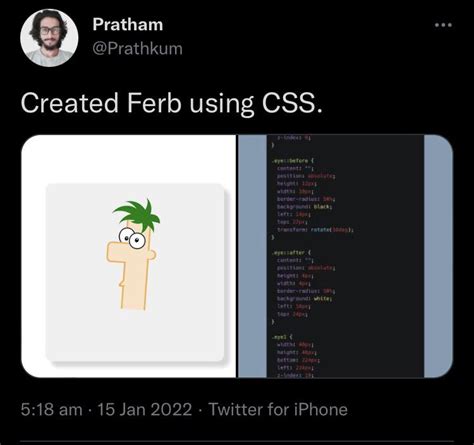
Task: Click the 15 Jan 2022 date
Action: pos(145,409)
